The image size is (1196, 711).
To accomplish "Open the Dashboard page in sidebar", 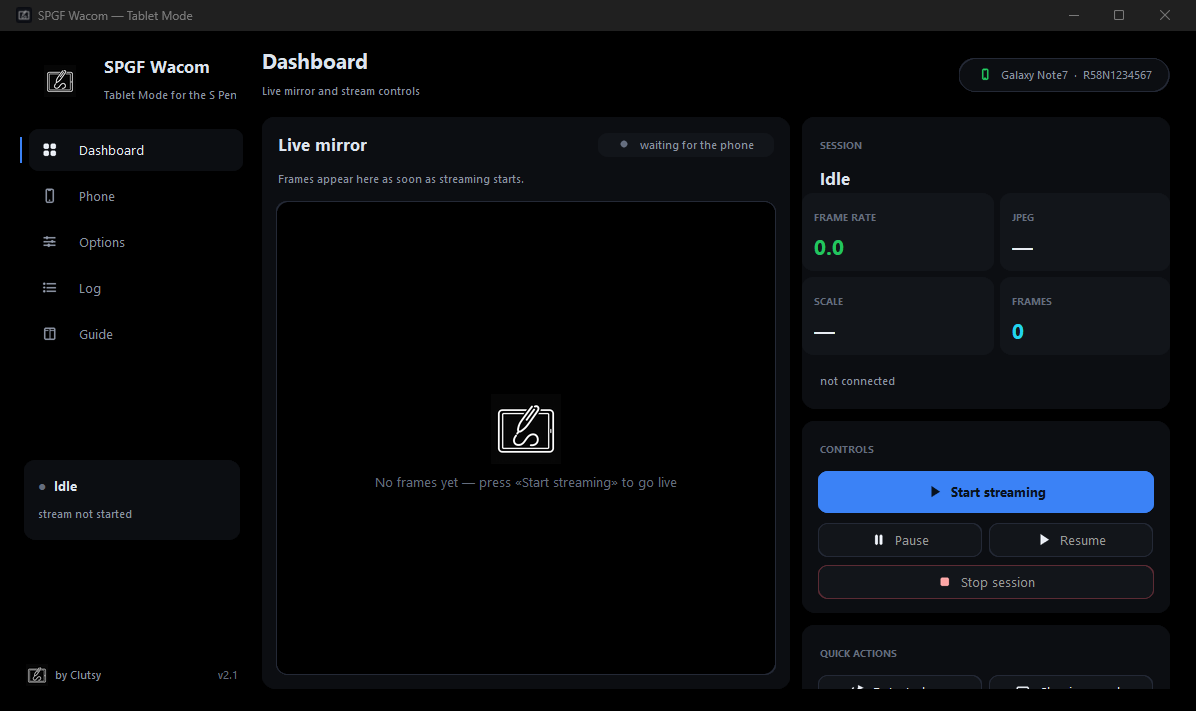I will coord(136,150).
